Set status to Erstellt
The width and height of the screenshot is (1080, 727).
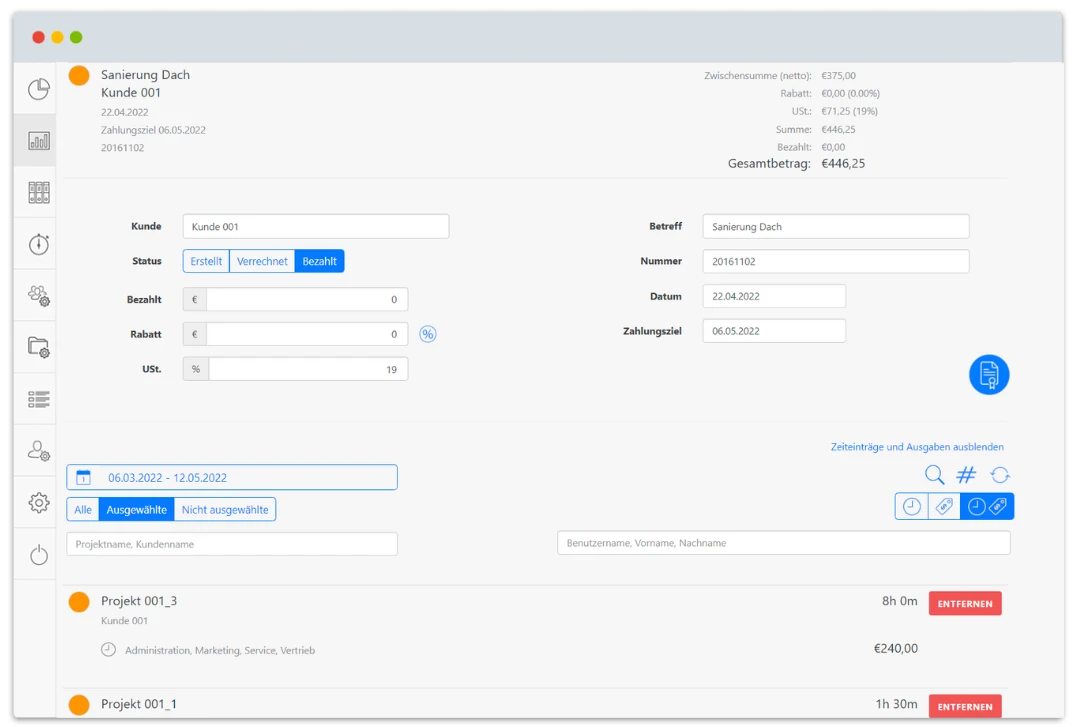coord(206,261)
